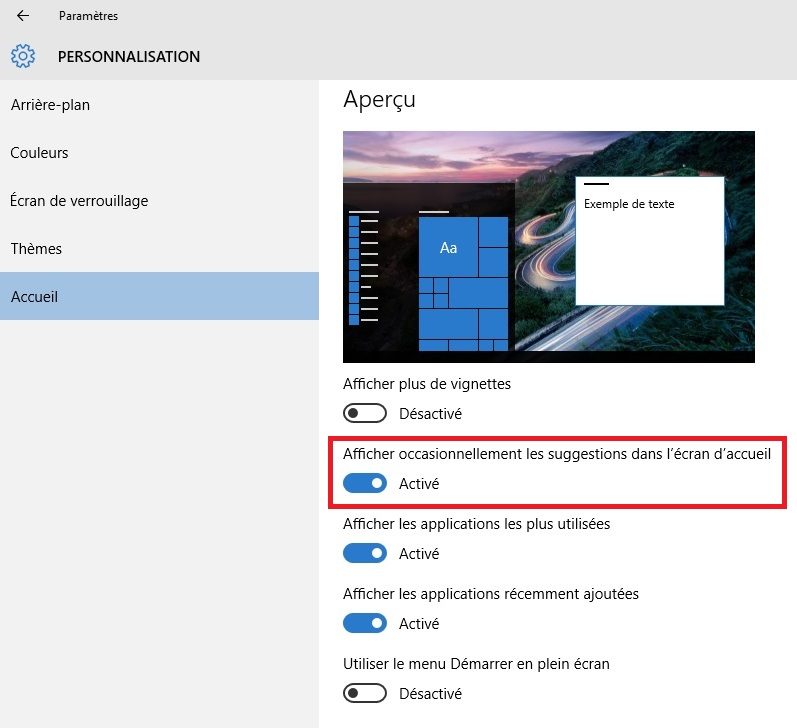Click the back arrow in title bar
797x728 pixels.
(23, 16)
